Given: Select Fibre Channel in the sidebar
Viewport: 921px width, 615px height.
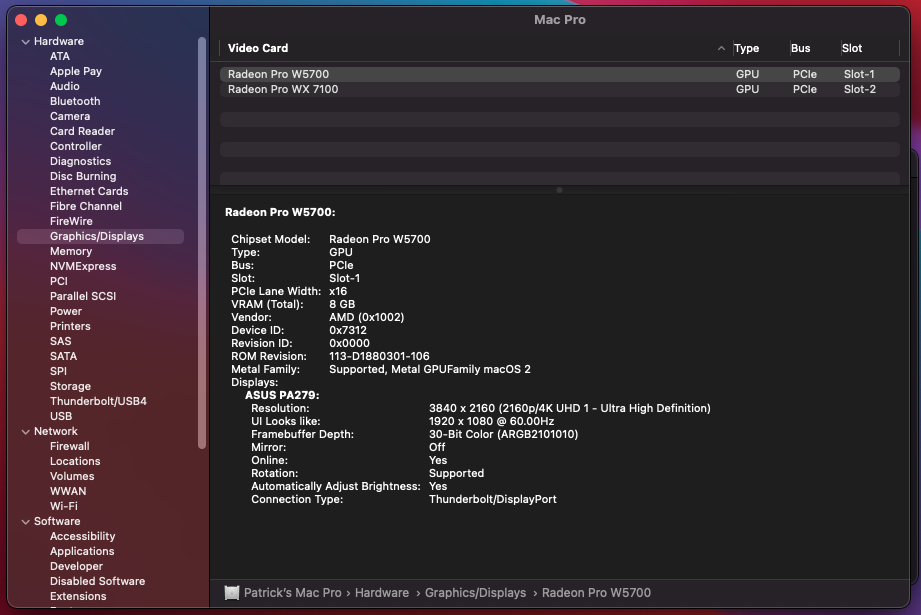Looking at the screenshot, I should [x=86, y=206].
